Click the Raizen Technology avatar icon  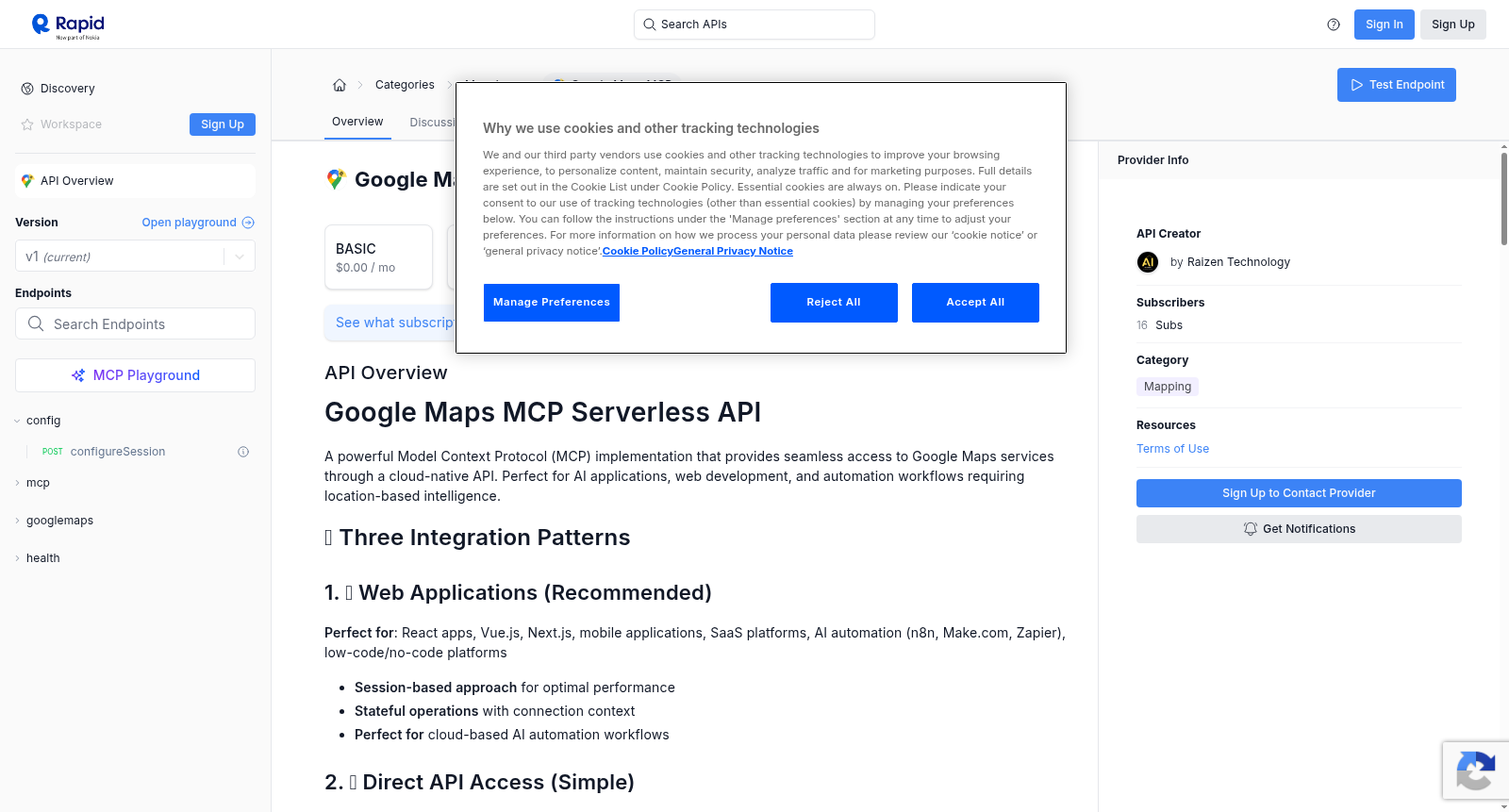tap(1148, 262)
